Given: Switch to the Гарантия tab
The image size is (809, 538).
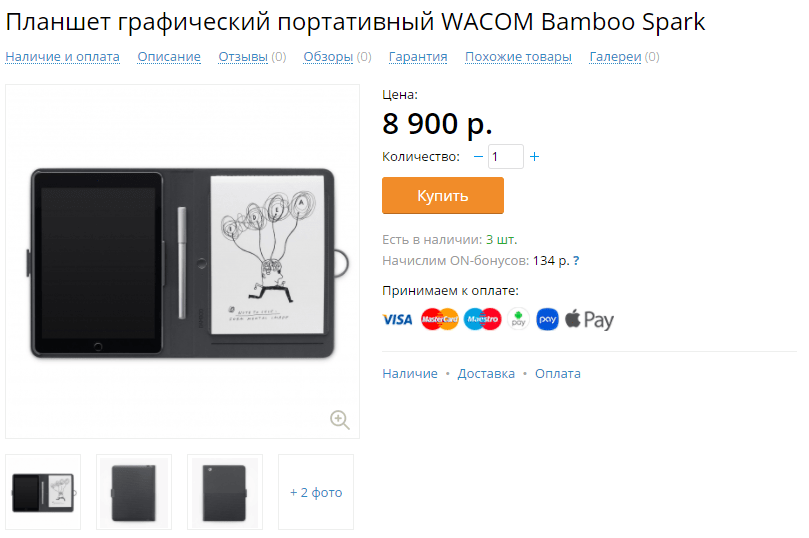Looking at the screenshot, I should pyautogui.click(x=418, y=57).
